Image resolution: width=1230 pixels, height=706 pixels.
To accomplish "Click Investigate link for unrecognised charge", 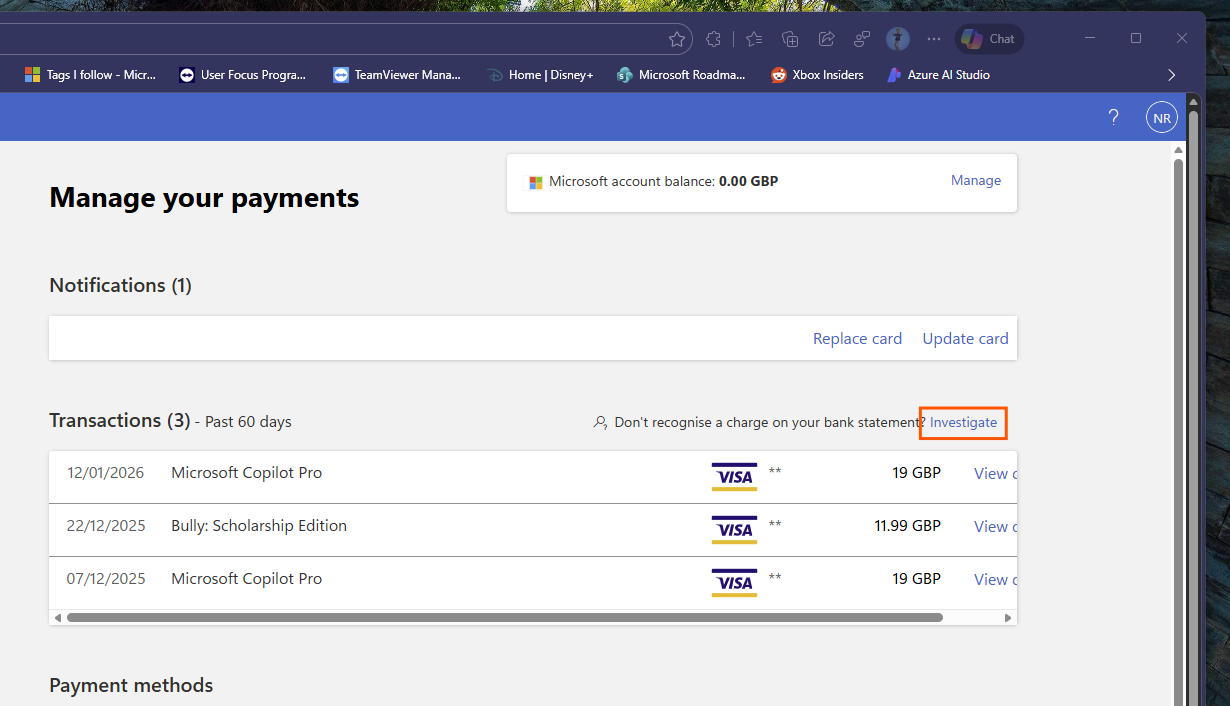I will [963, 423].
